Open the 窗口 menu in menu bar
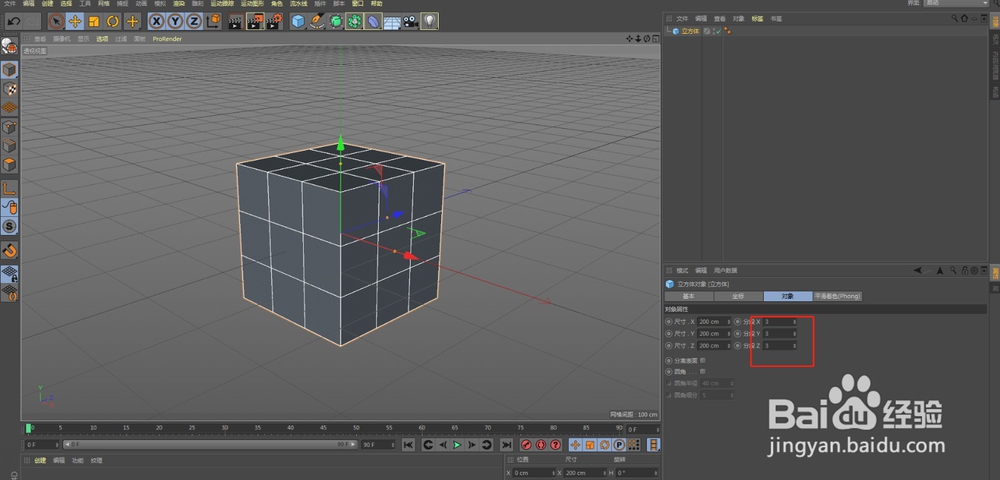Viewport: 1000px width, 480px height. [358, 4]
